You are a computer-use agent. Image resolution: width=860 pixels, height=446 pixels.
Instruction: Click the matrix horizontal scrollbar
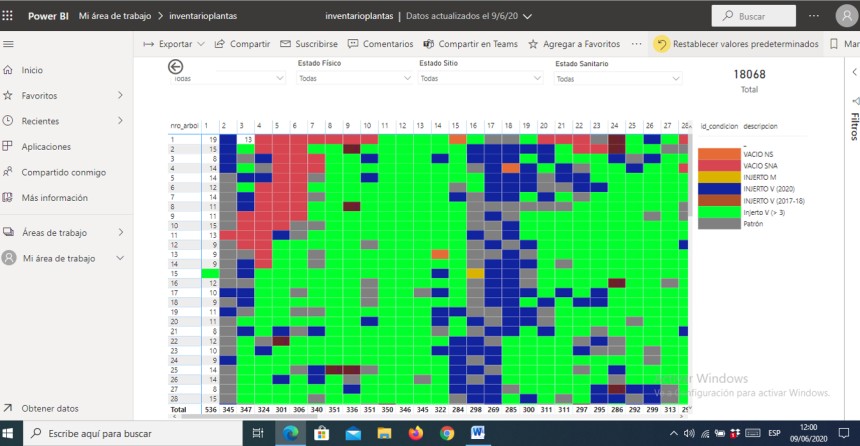tap(250, 416)
